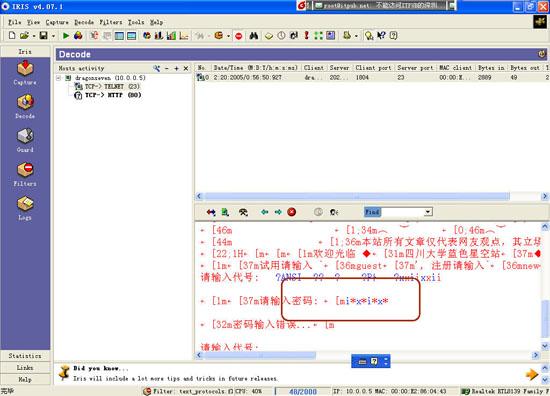
Task: Click the Links panel button
Action: [x=25, y=368]
